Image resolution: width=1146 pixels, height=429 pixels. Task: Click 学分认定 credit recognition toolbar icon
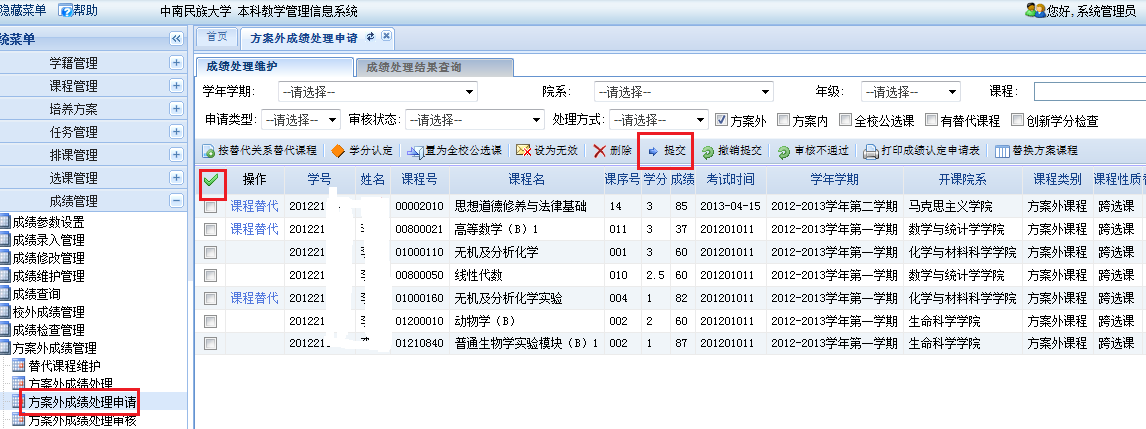click(x=338, y=151)
